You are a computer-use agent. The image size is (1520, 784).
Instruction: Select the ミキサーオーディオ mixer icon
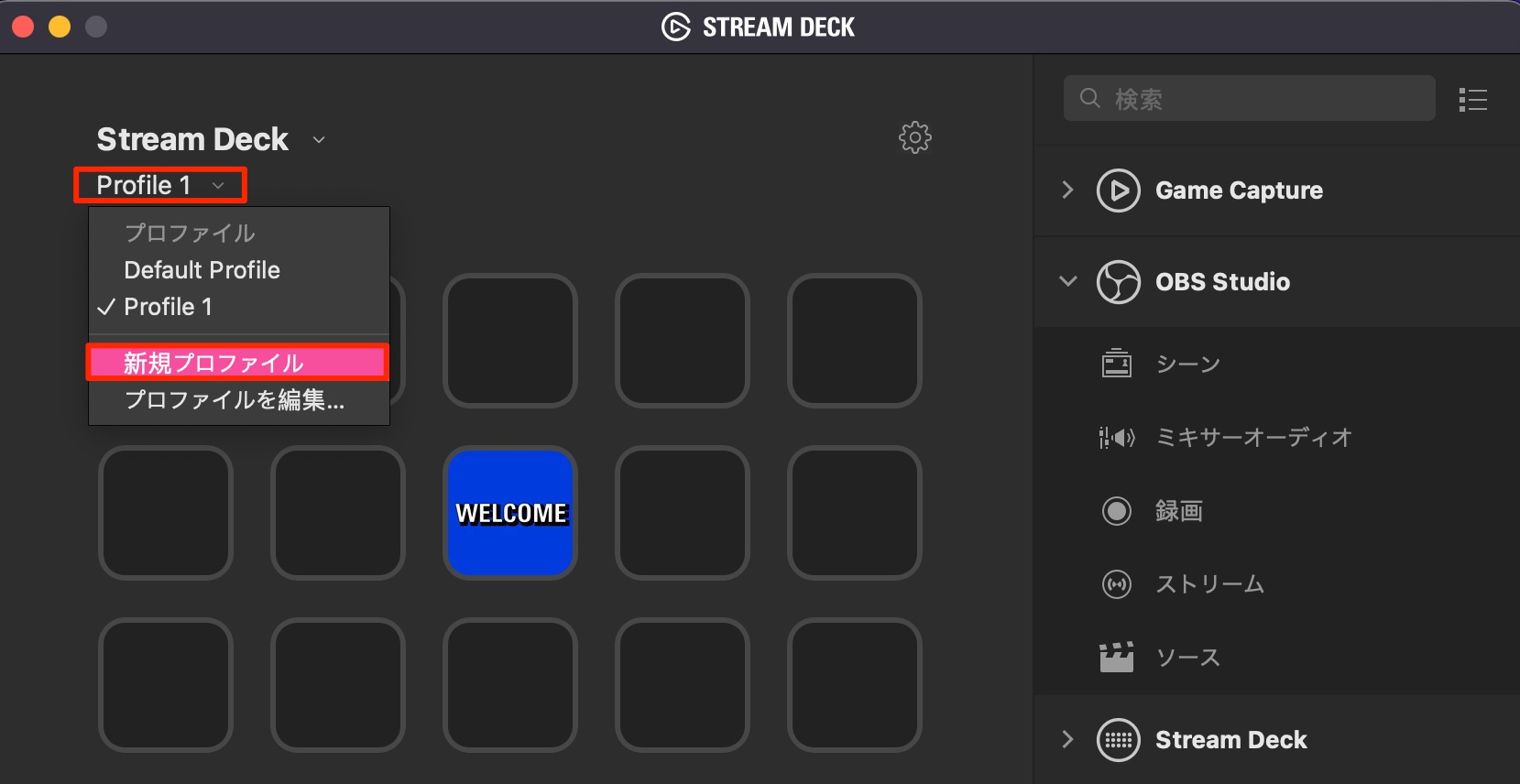click(x=1116, y=438)
